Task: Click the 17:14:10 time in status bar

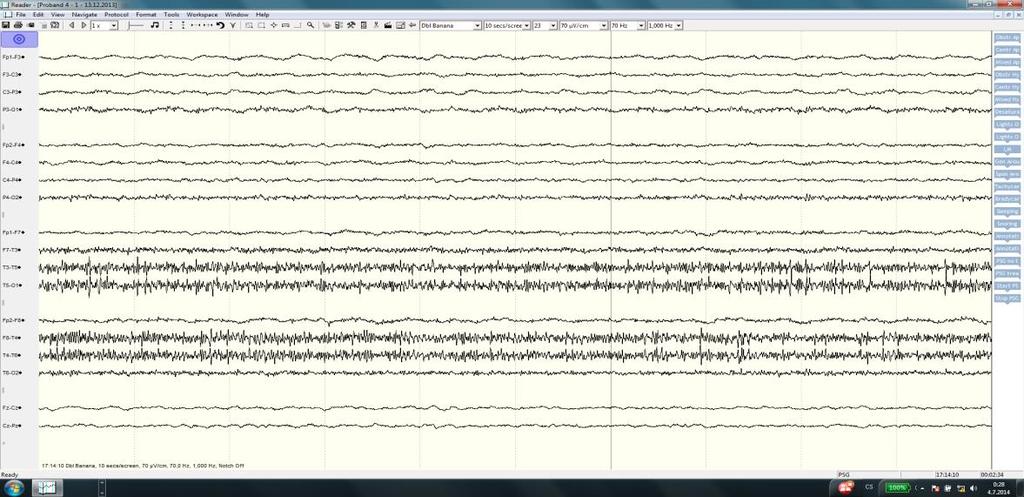Action: coord(947,475)
